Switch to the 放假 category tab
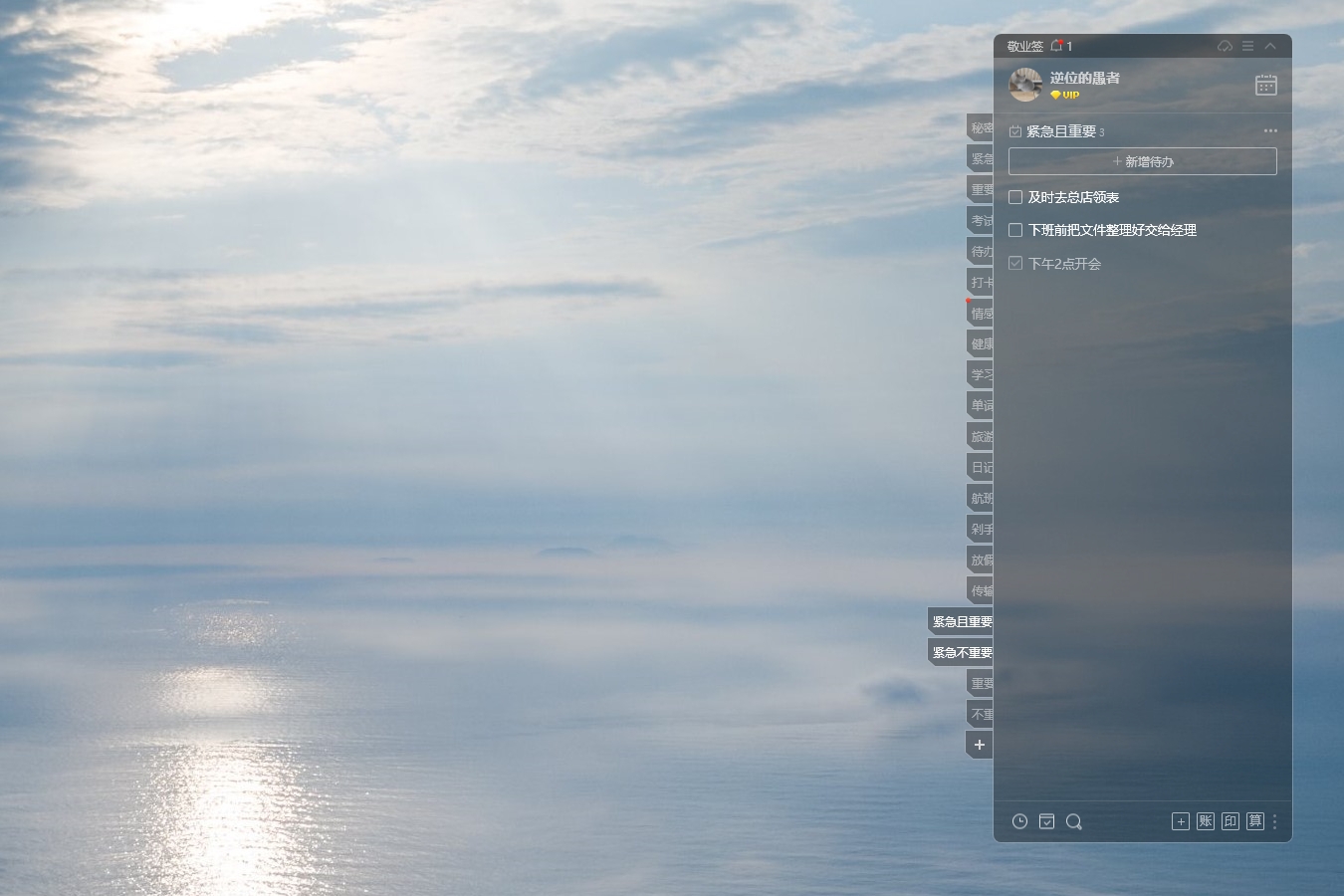Image resolution: width=1344 pixels, height=896 pixels. pyautogui.click(x=981, y=560)
